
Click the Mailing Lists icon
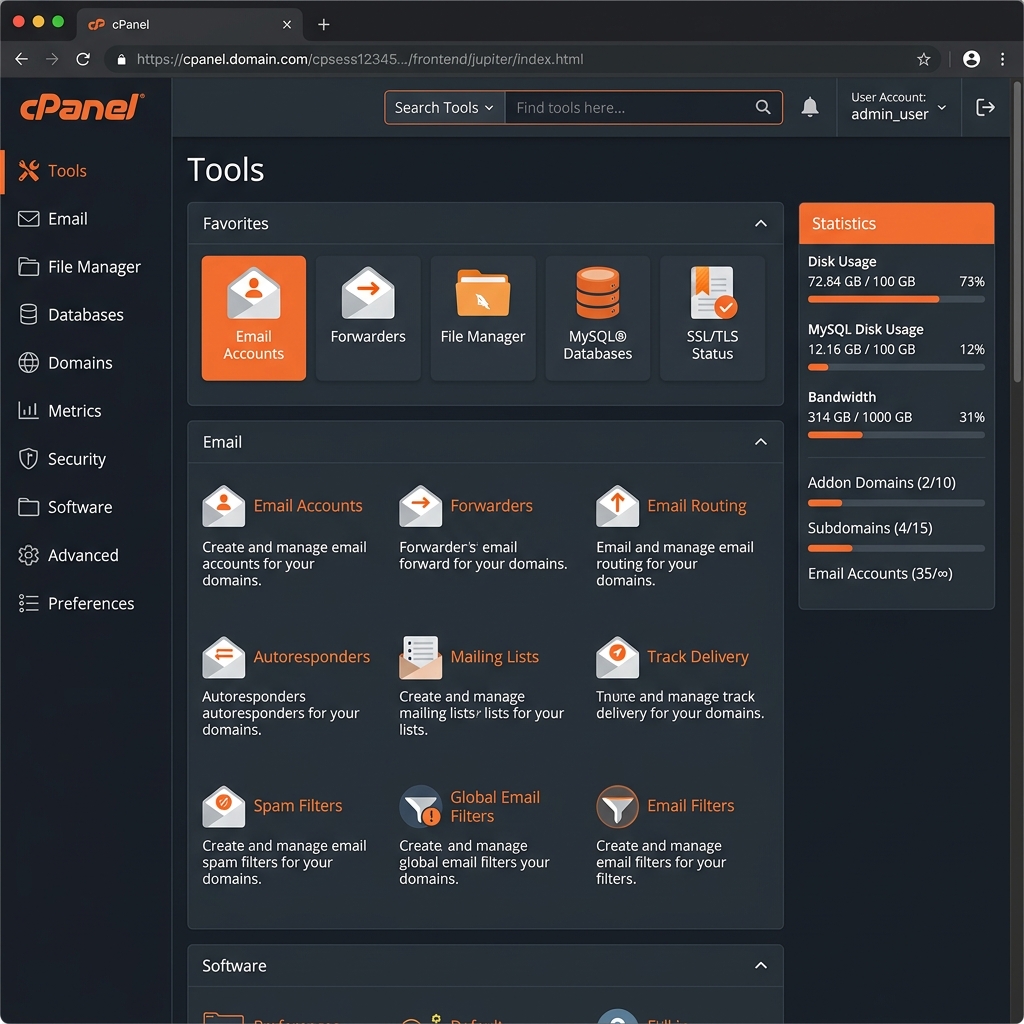click(x=420, y=657)
